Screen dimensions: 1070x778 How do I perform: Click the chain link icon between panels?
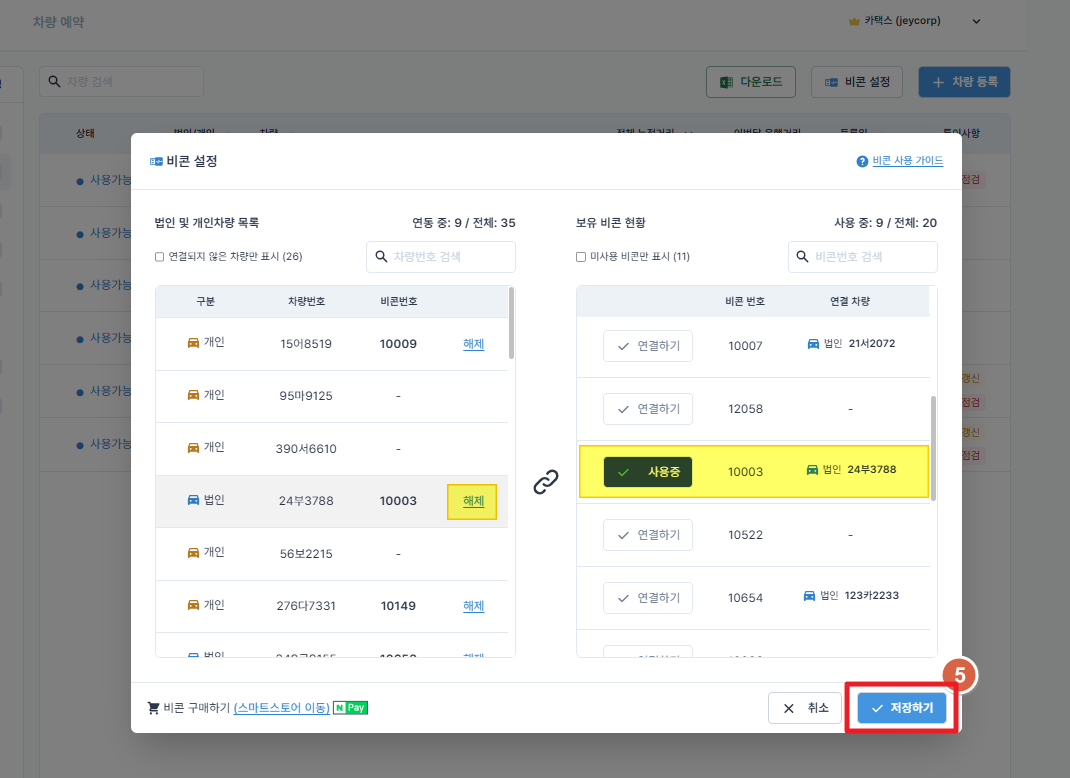point(546,482)
